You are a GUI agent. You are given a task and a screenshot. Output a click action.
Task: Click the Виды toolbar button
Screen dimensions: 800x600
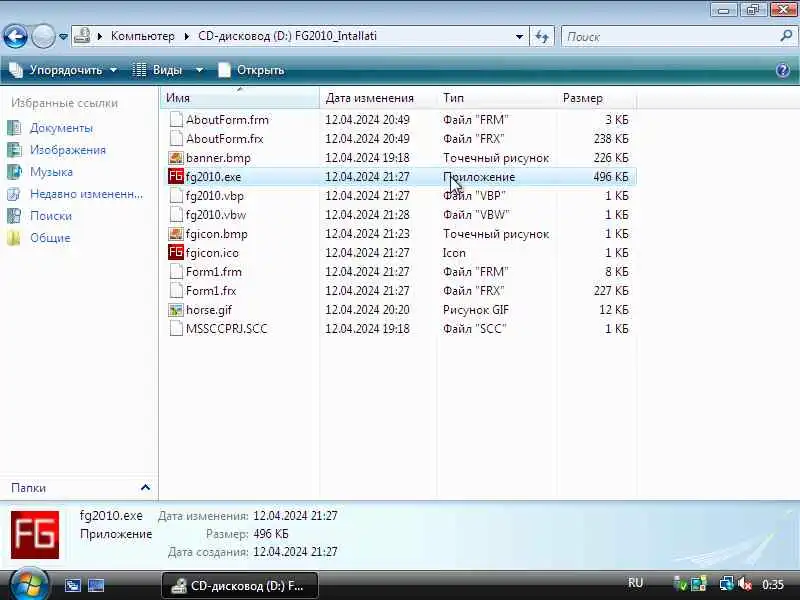pos(157,70)
